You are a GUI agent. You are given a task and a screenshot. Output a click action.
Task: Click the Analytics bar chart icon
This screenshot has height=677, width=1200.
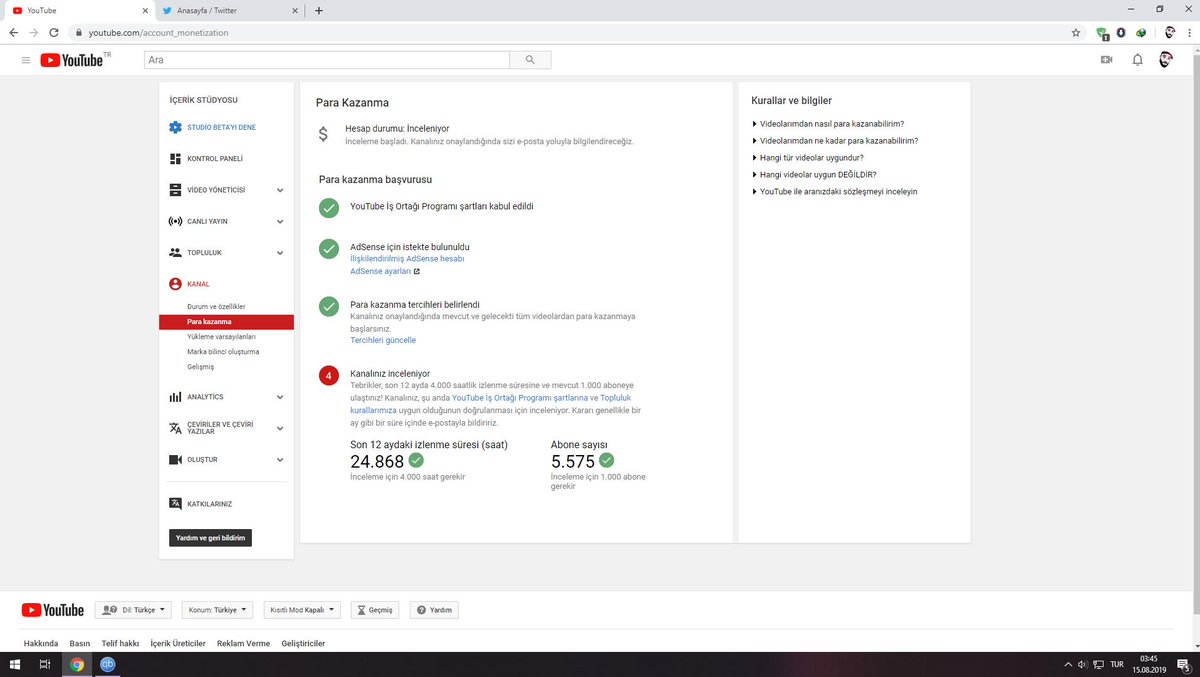(175, 397)
